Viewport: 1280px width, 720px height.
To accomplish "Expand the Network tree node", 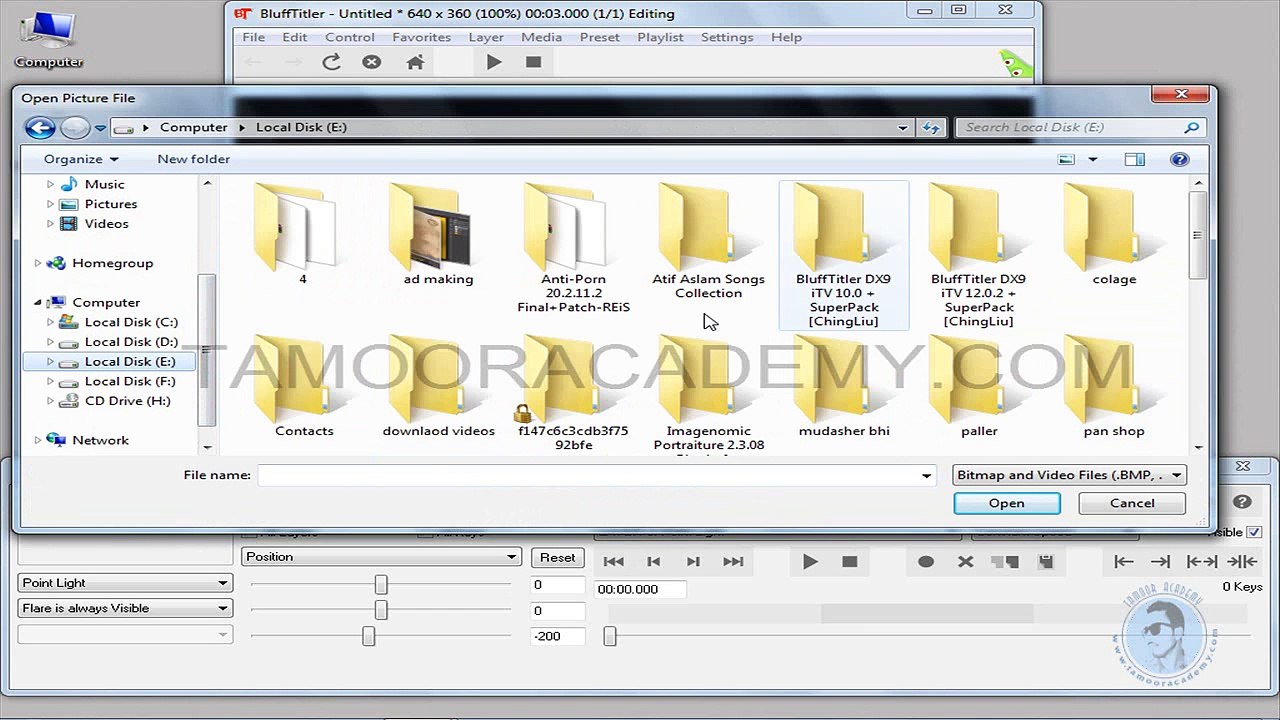I will click(x=38, y=440).
